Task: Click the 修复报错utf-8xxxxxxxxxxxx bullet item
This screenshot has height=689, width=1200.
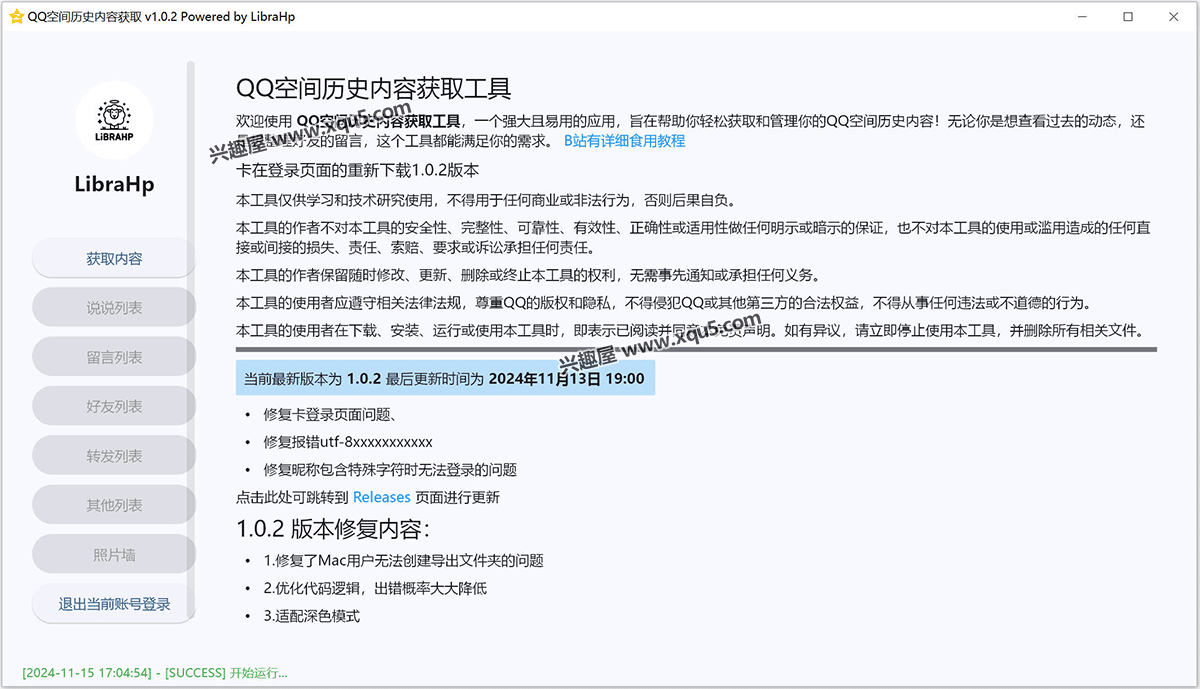Action: (x=348, y=442)
